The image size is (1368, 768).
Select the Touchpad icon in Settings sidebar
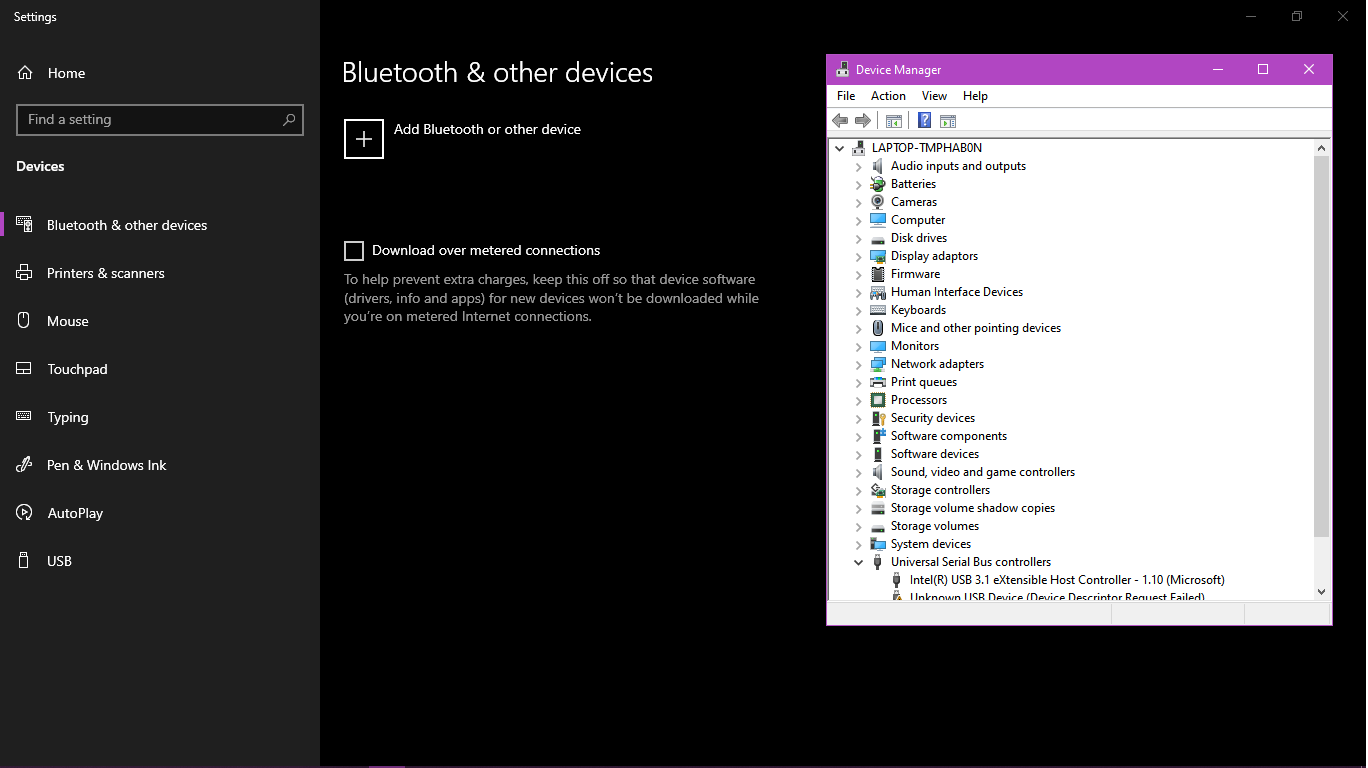click(22, 368)
